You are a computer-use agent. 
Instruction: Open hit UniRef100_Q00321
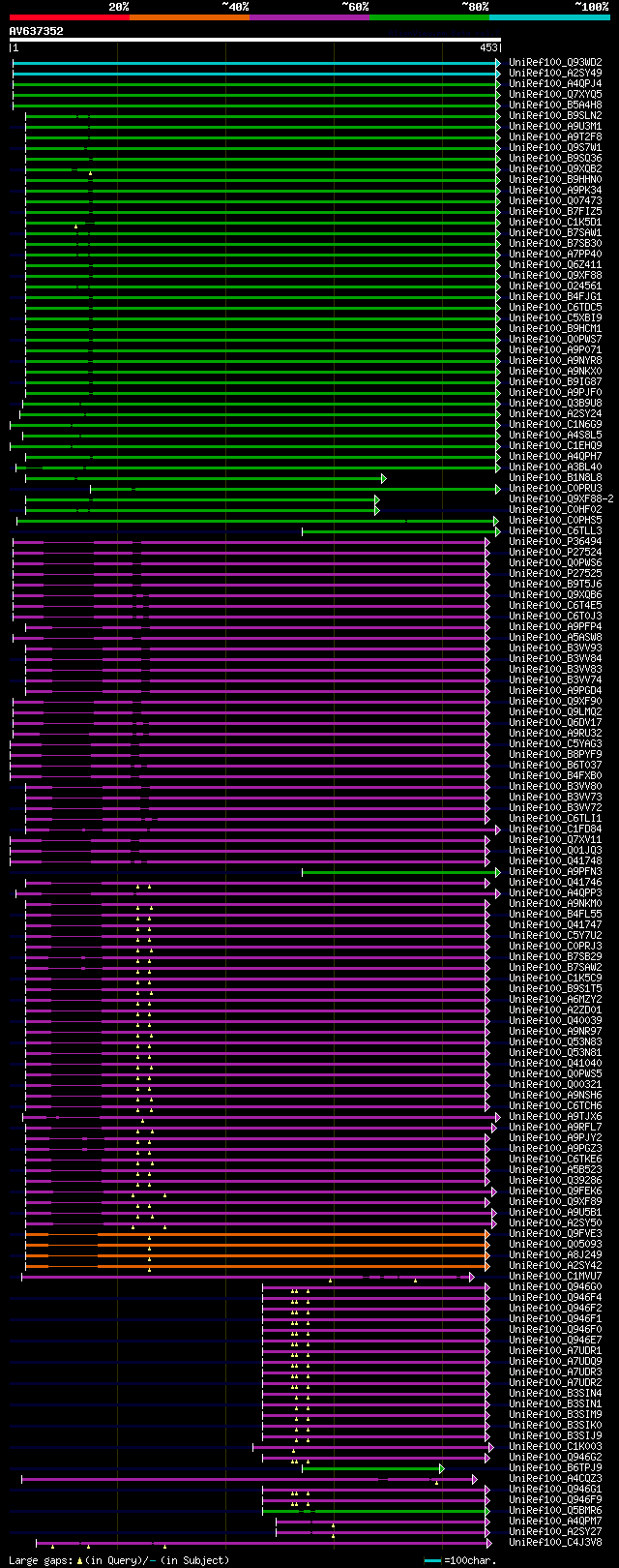click(x=555, y=1085)
